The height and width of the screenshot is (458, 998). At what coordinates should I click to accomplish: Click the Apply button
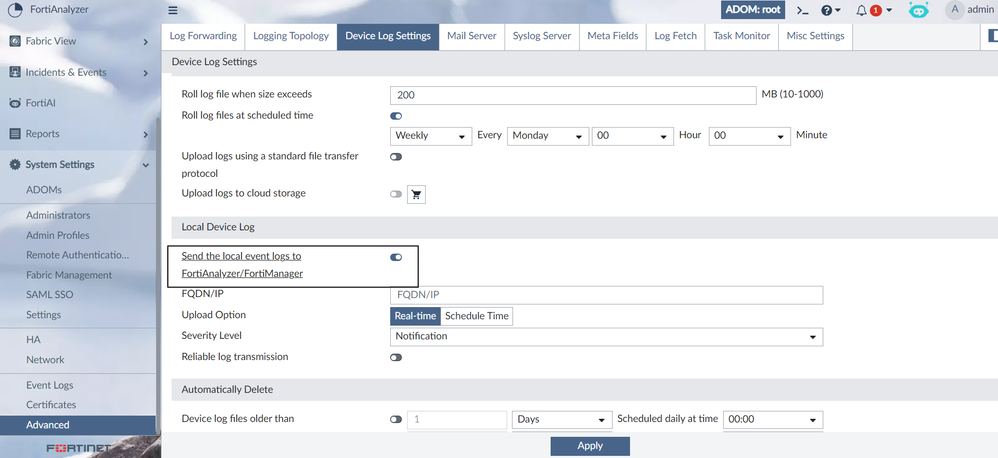tap(590, 446)
